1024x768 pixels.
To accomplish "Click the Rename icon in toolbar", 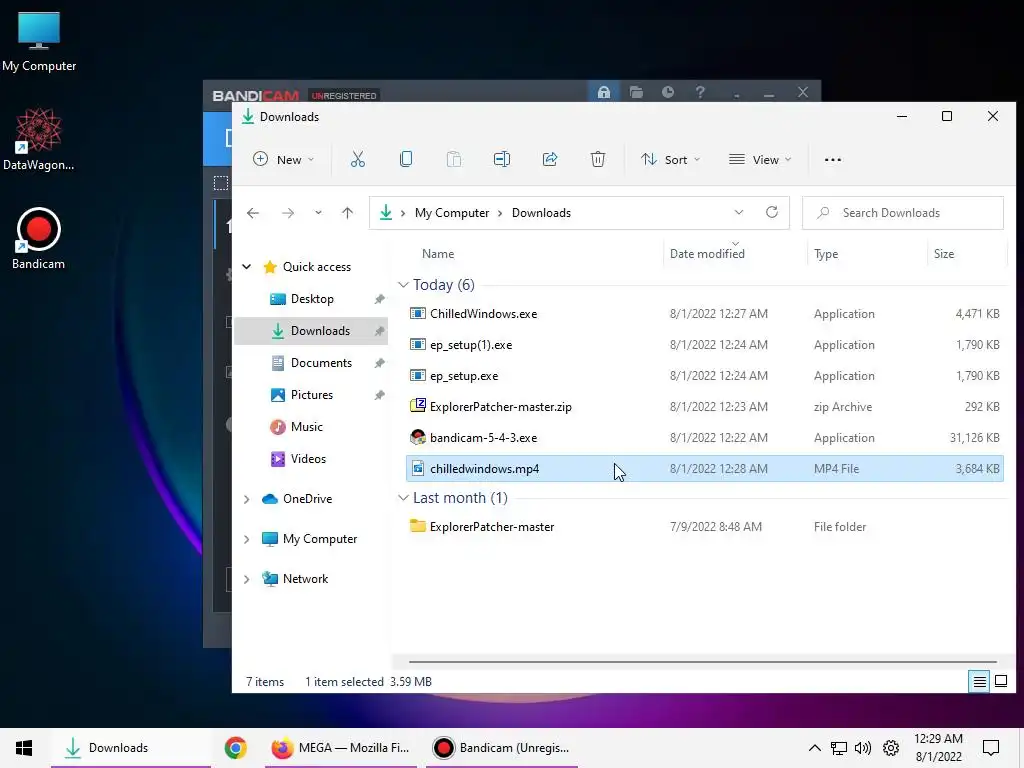I will pos(502,159).
